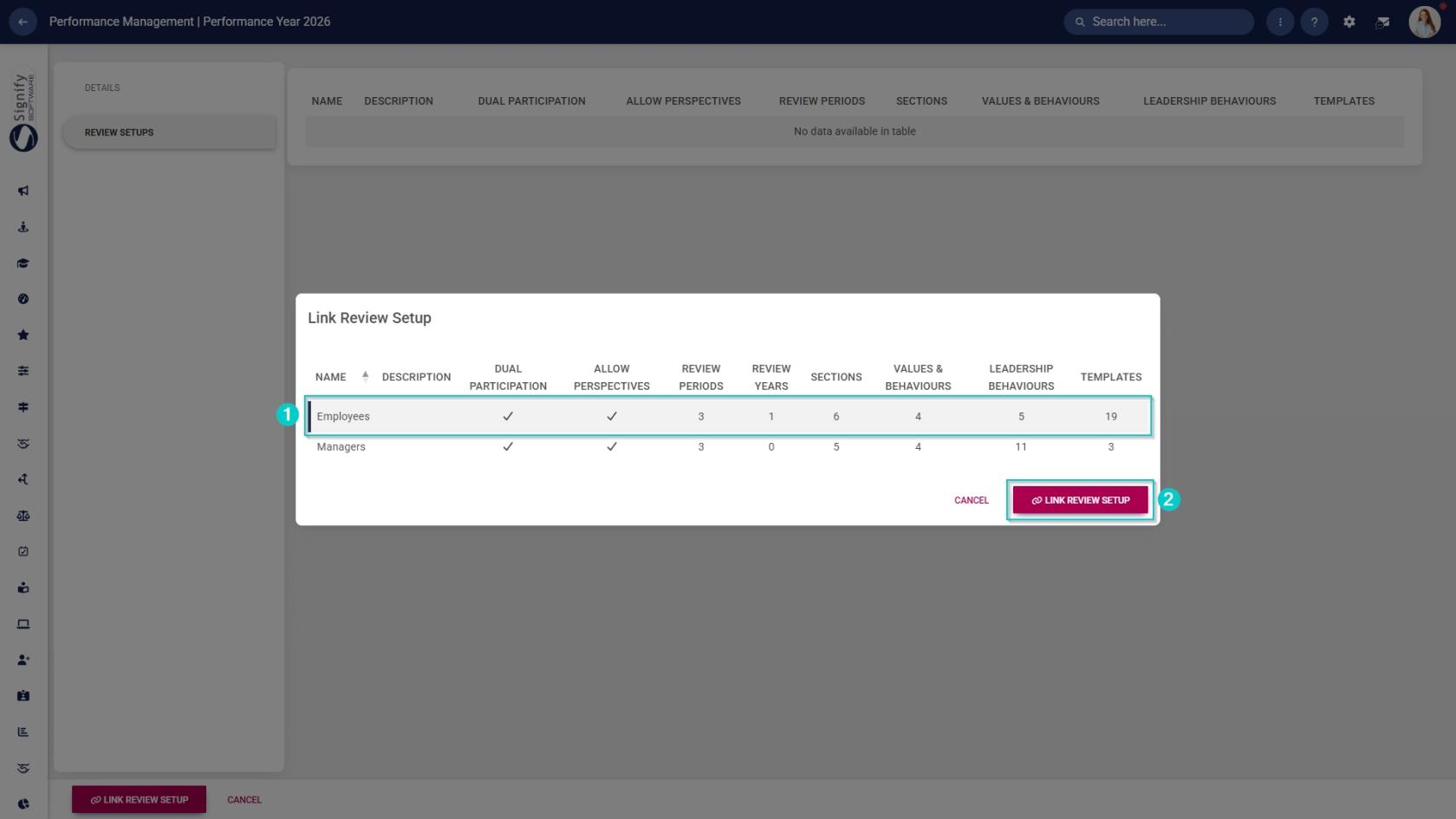Image resolution: width=1456 pixels, height=819 pixels.
Task: Click the Employees templates count 19
Action: pyautogui.click(x=1111, y=416)
